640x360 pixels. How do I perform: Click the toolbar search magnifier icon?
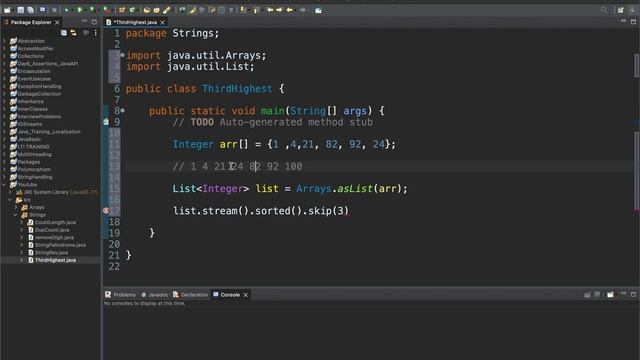[604, 10]
